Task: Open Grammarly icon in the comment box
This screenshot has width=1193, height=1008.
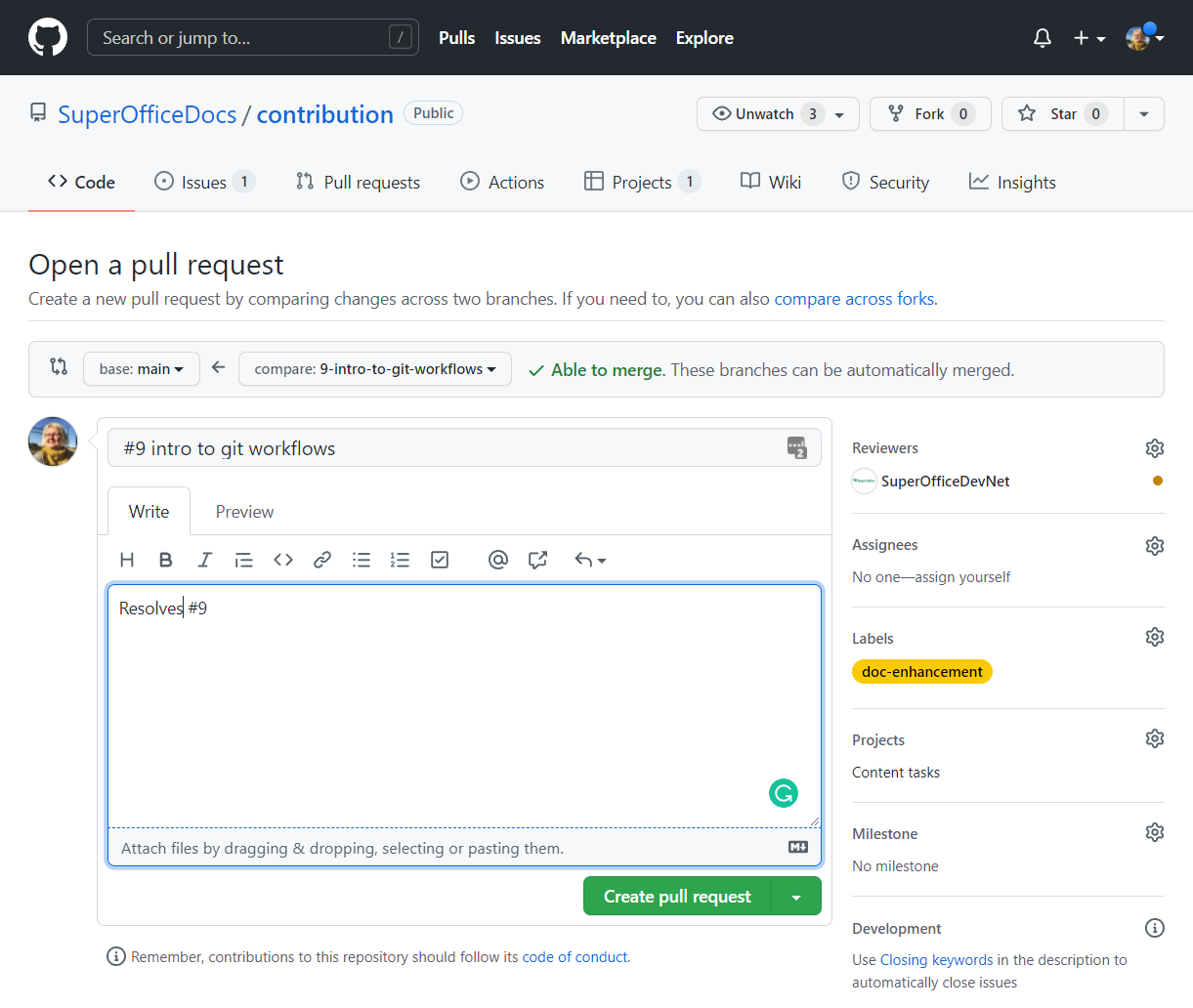Action: pyautogui.click(x=784, y=793)
